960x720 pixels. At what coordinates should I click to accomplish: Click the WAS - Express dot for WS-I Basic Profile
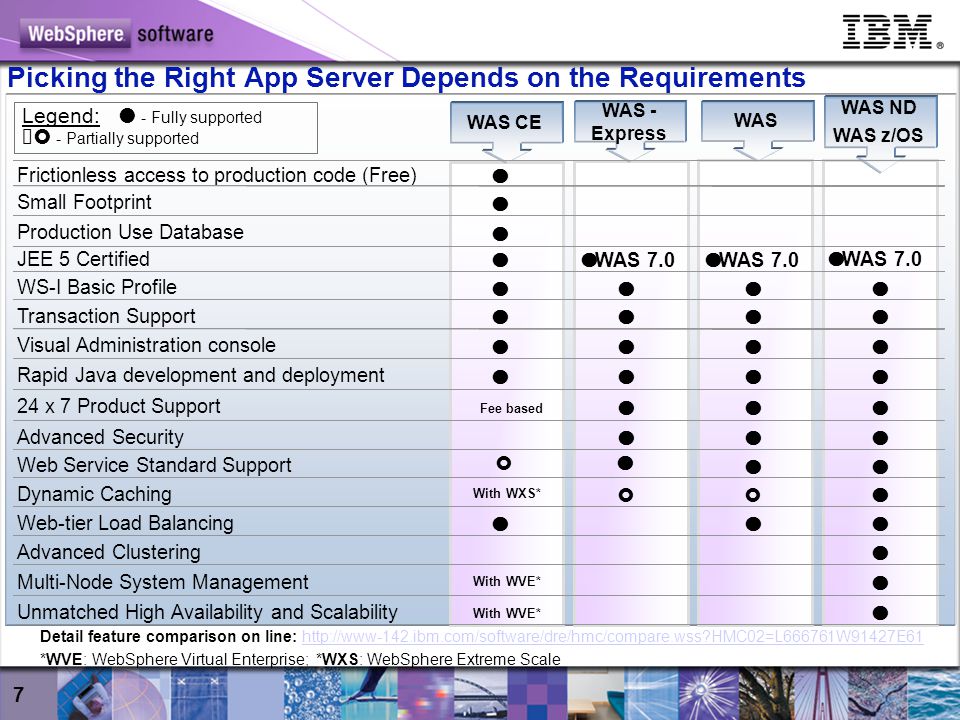point(626,289)
